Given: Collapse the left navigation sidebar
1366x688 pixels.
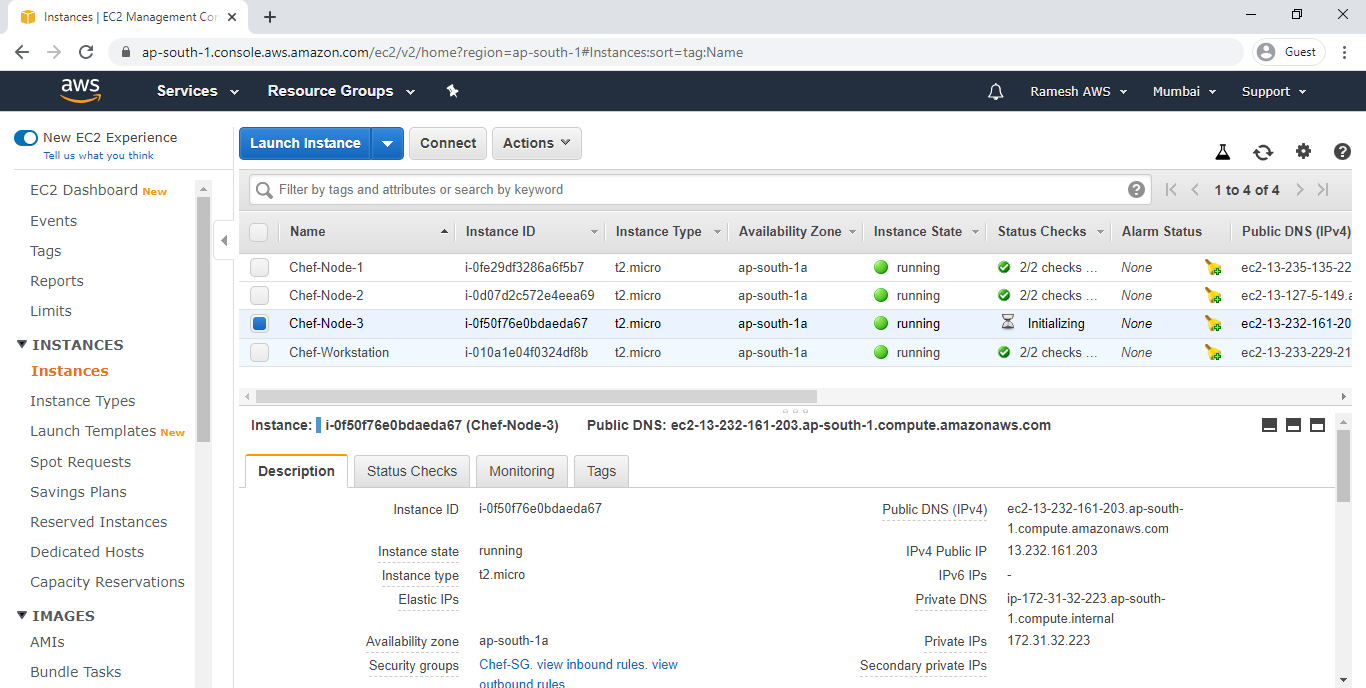Looking at the screenshot, I should (224, 240).
